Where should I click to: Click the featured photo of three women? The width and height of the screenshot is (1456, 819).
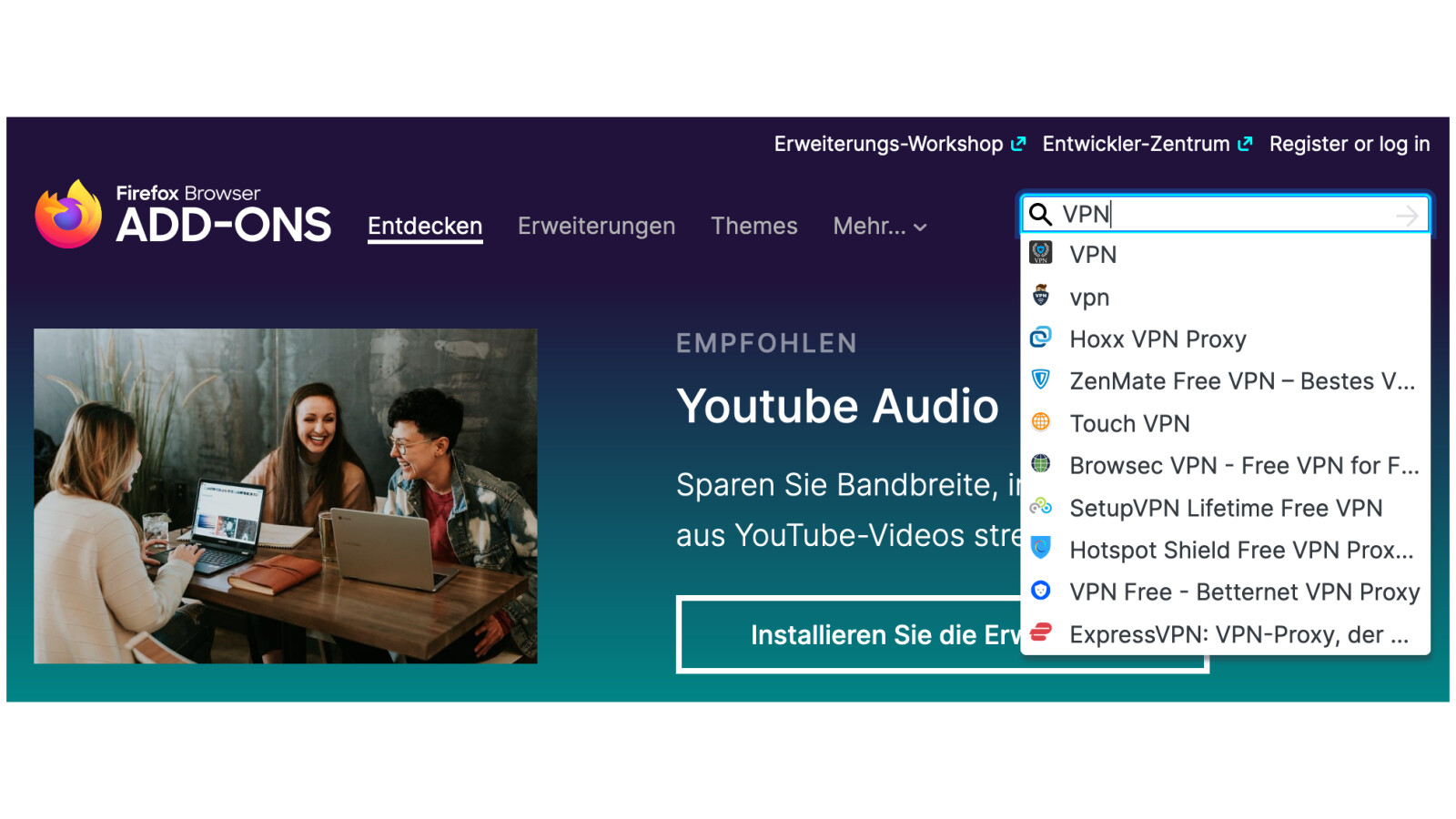click(x=286, y=496)
